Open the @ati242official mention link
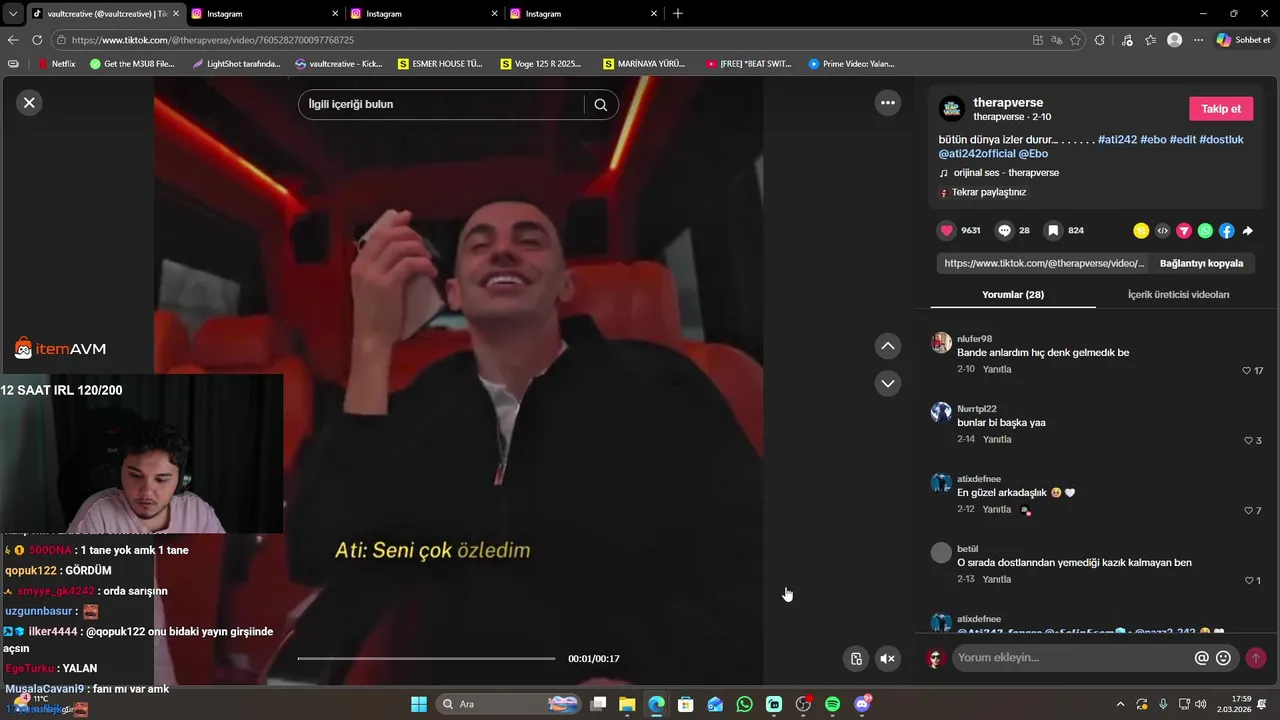The width and height of the screenshot is (1280, 720). 977,154
